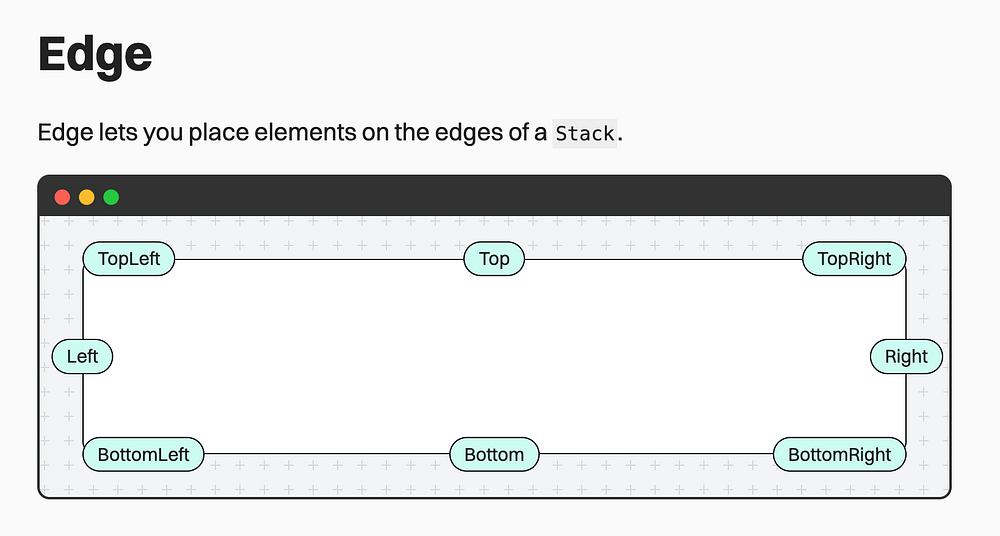Click the Left edge pill
This screenshot has height=536, width=1000.
pos(82,356)
